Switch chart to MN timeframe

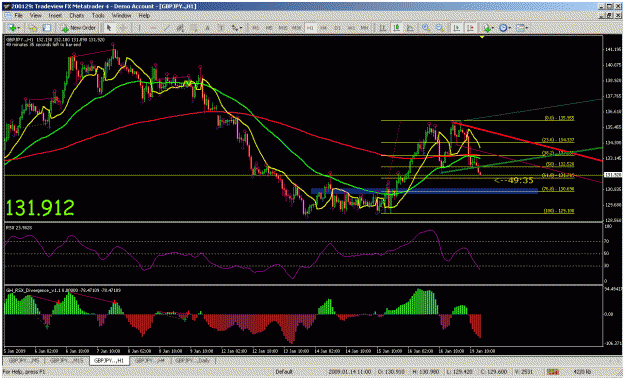click(x=364, y=28)
